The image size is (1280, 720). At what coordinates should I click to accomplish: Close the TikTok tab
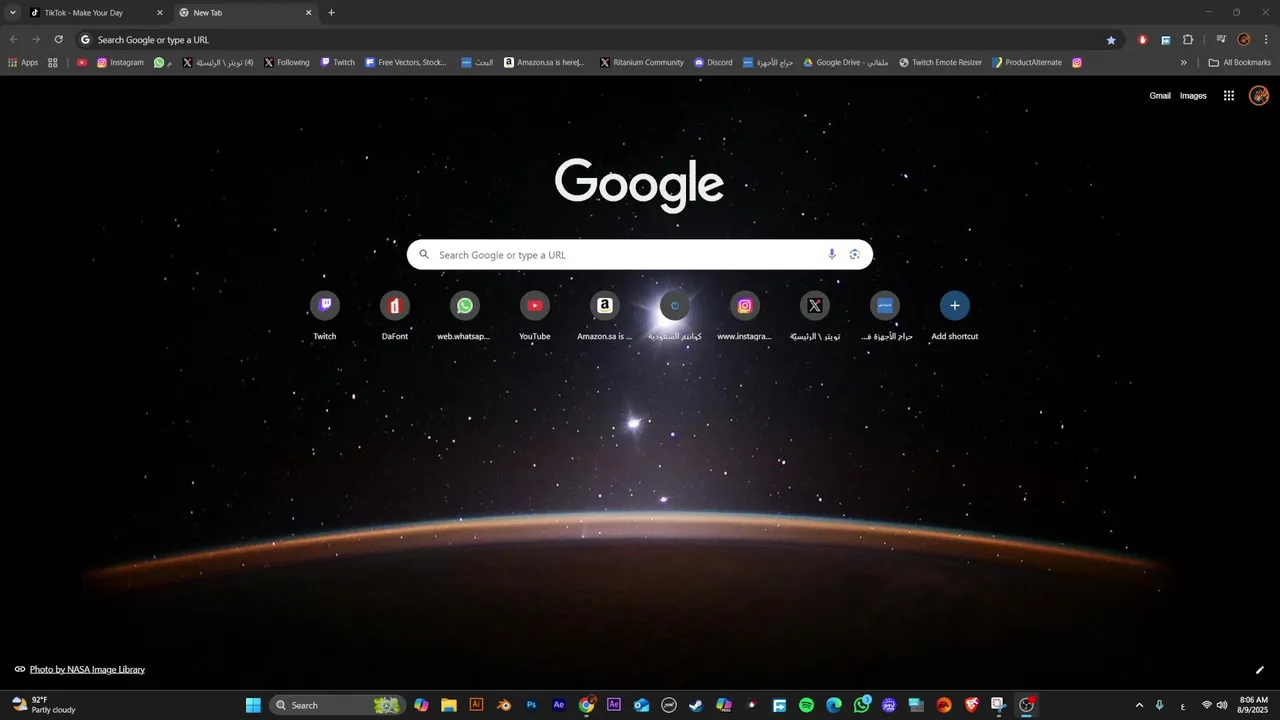click(x=159, y=13)
